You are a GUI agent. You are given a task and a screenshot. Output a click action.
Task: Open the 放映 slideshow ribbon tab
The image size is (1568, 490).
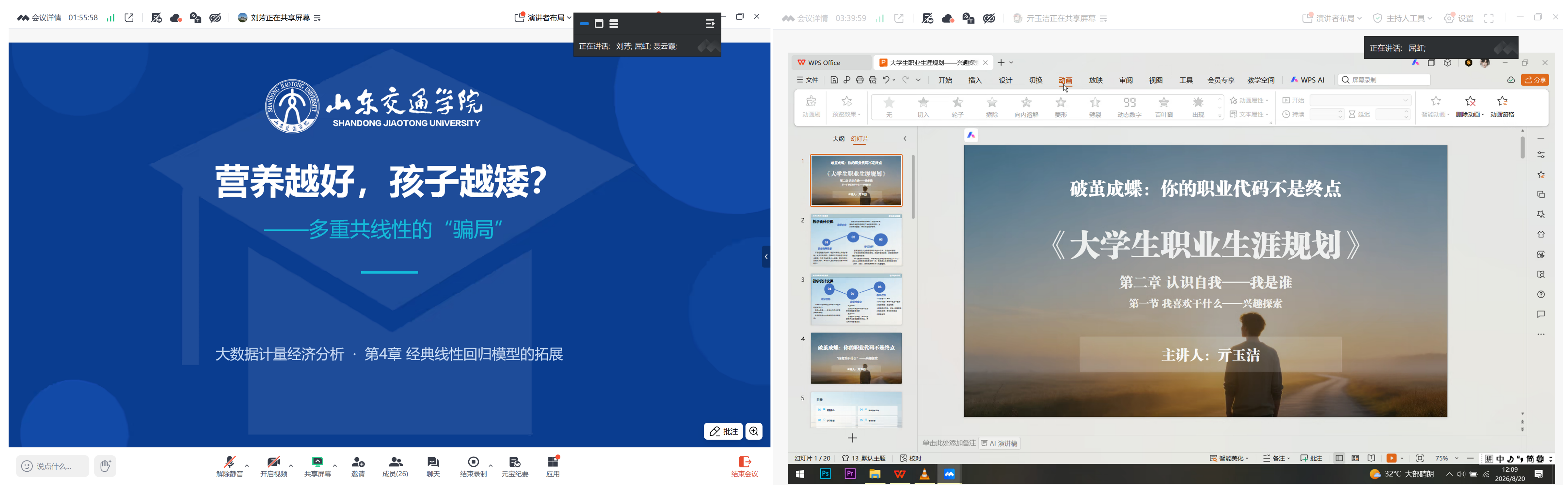click(1096, 80)
